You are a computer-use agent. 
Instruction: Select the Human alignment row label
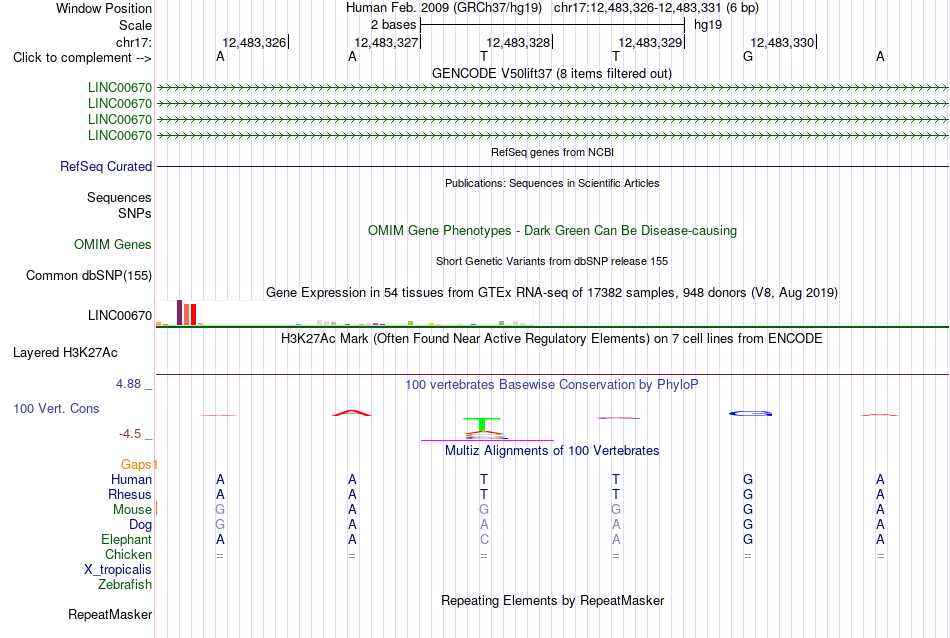[x=131, y=480]
